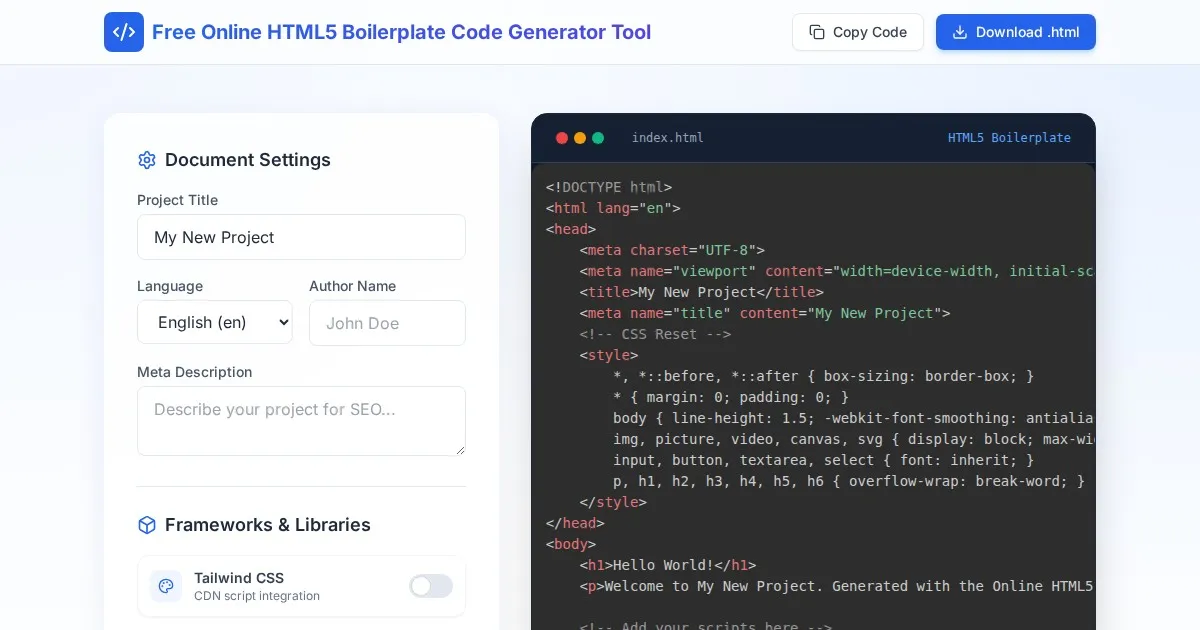Focus the Meta Description text area
The height and width of the screenshot is (630, 1200).
(301, 420)
